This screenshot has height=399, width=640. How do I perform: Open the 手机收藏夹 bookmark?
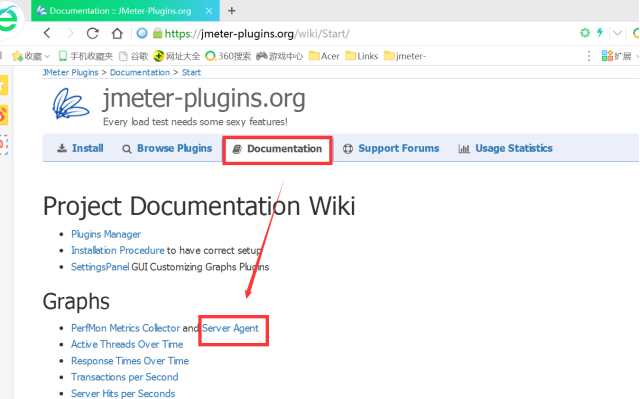pyautogui.click(x=86, y=56)
